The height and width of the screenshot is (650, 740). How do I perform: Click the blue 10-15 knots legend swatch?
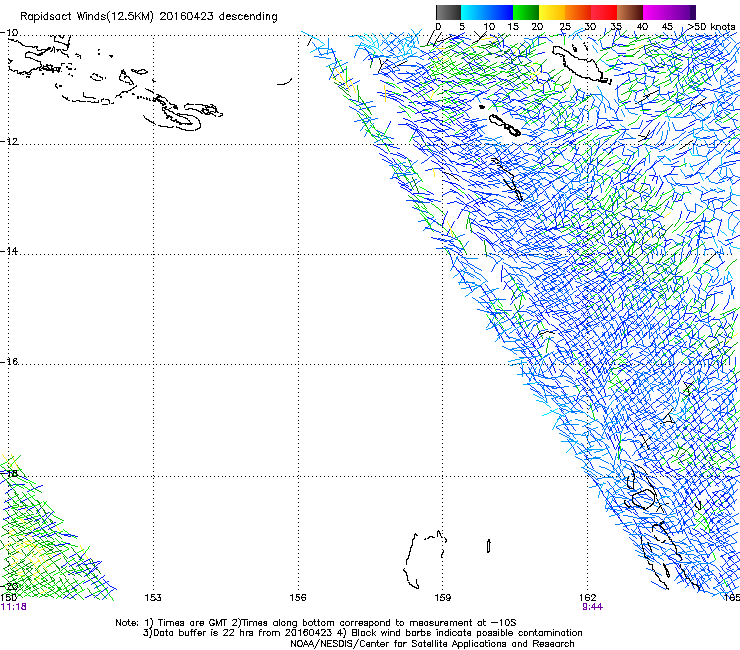click(500, 12)
